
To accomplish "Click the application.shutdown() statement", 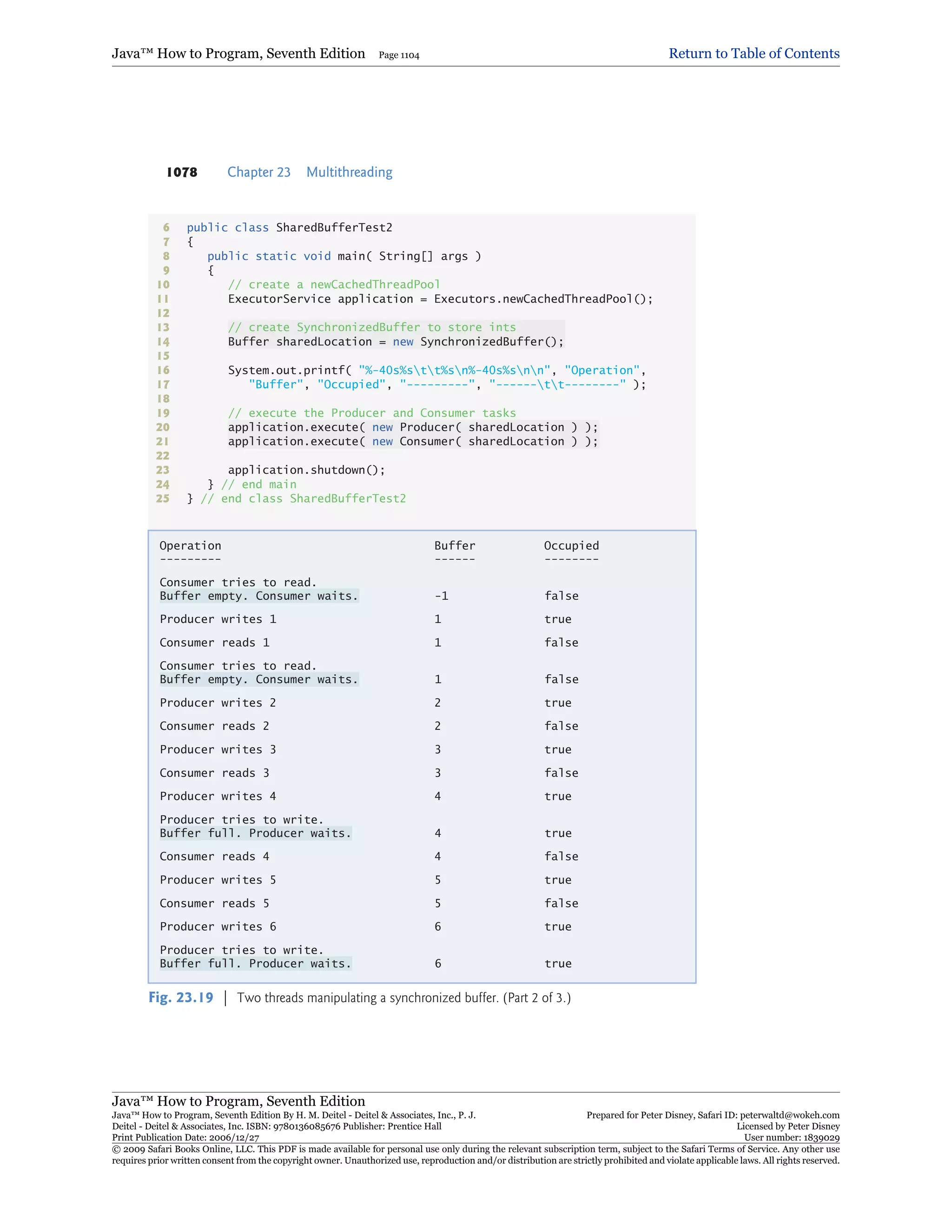I will (x=306, y=470).
